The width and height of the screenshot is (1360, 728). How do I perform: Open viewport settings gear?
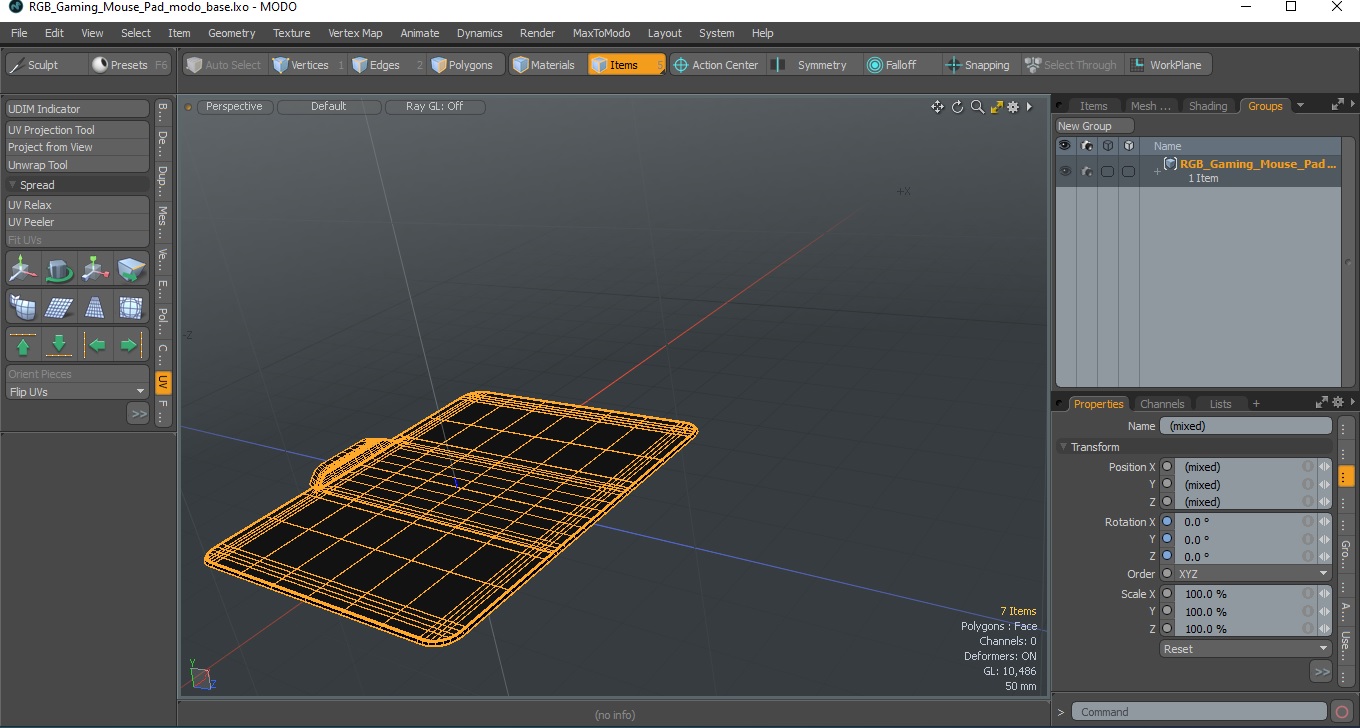click(1013, 107)
